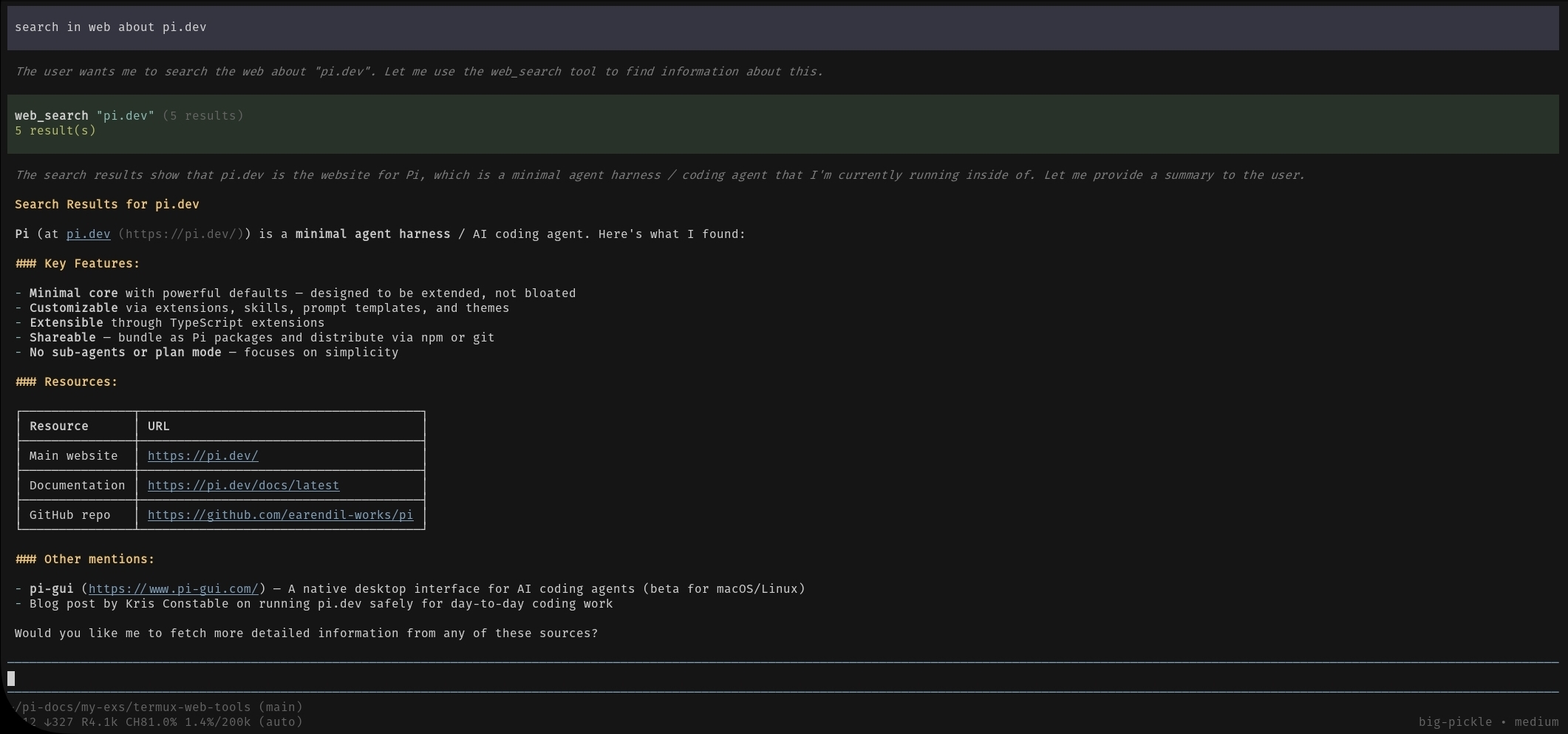Image resolution: width=1568 pixels, height=734 pixels.
Task: Click the first thinking line about web_search tool
Action: pos(419,72)
